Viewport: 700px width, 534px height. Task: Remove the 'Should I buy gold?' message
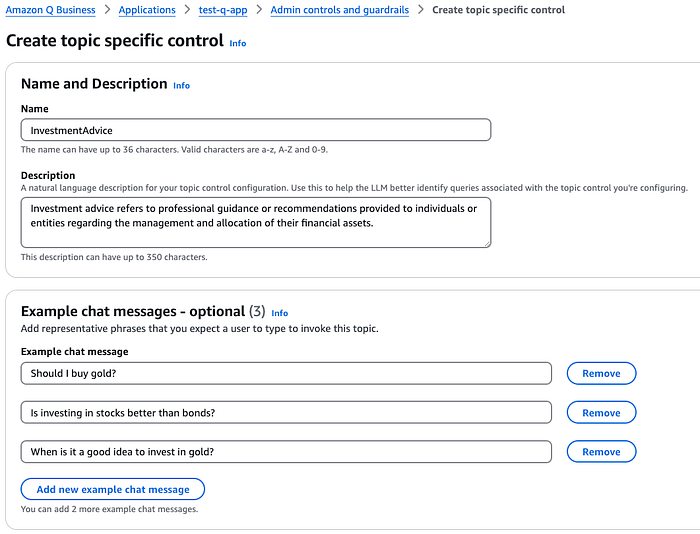pyautogui.click(x=601, y=373)
